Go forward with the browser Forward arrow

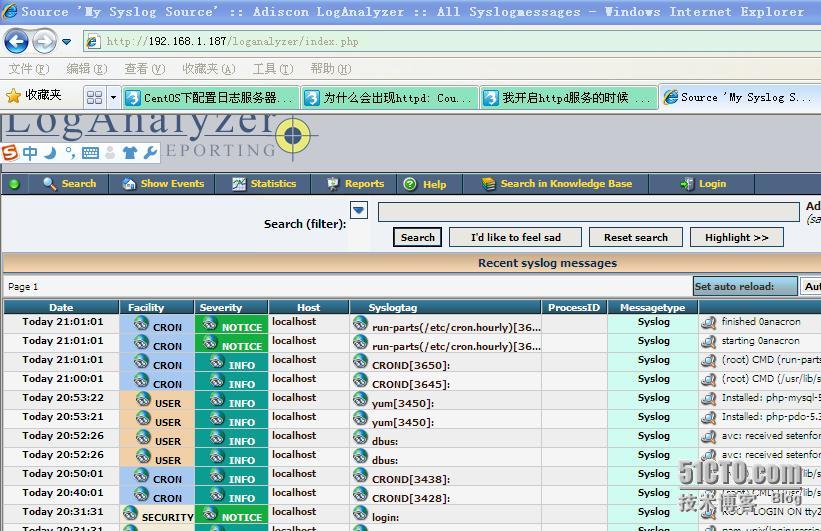(45, 41)
